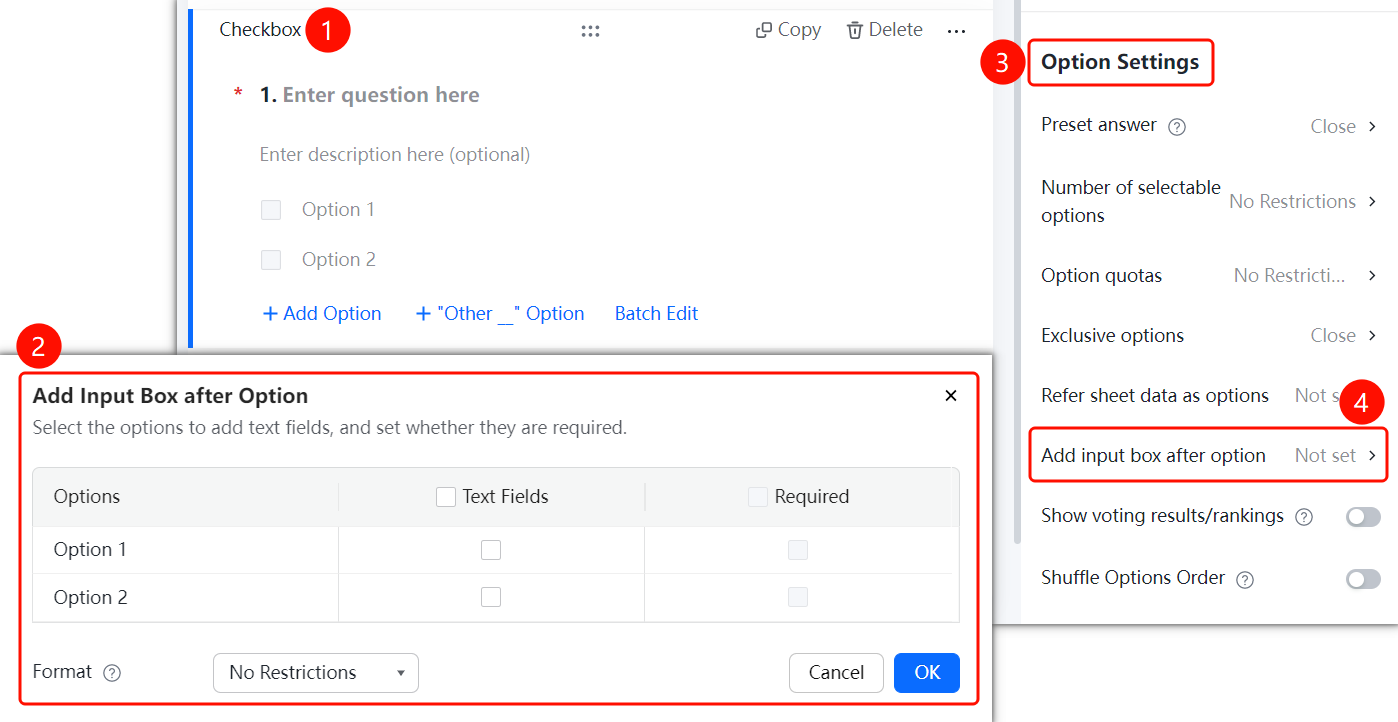
Task: Click the Option 2 label in the question
Action: (x=339, y=260)
